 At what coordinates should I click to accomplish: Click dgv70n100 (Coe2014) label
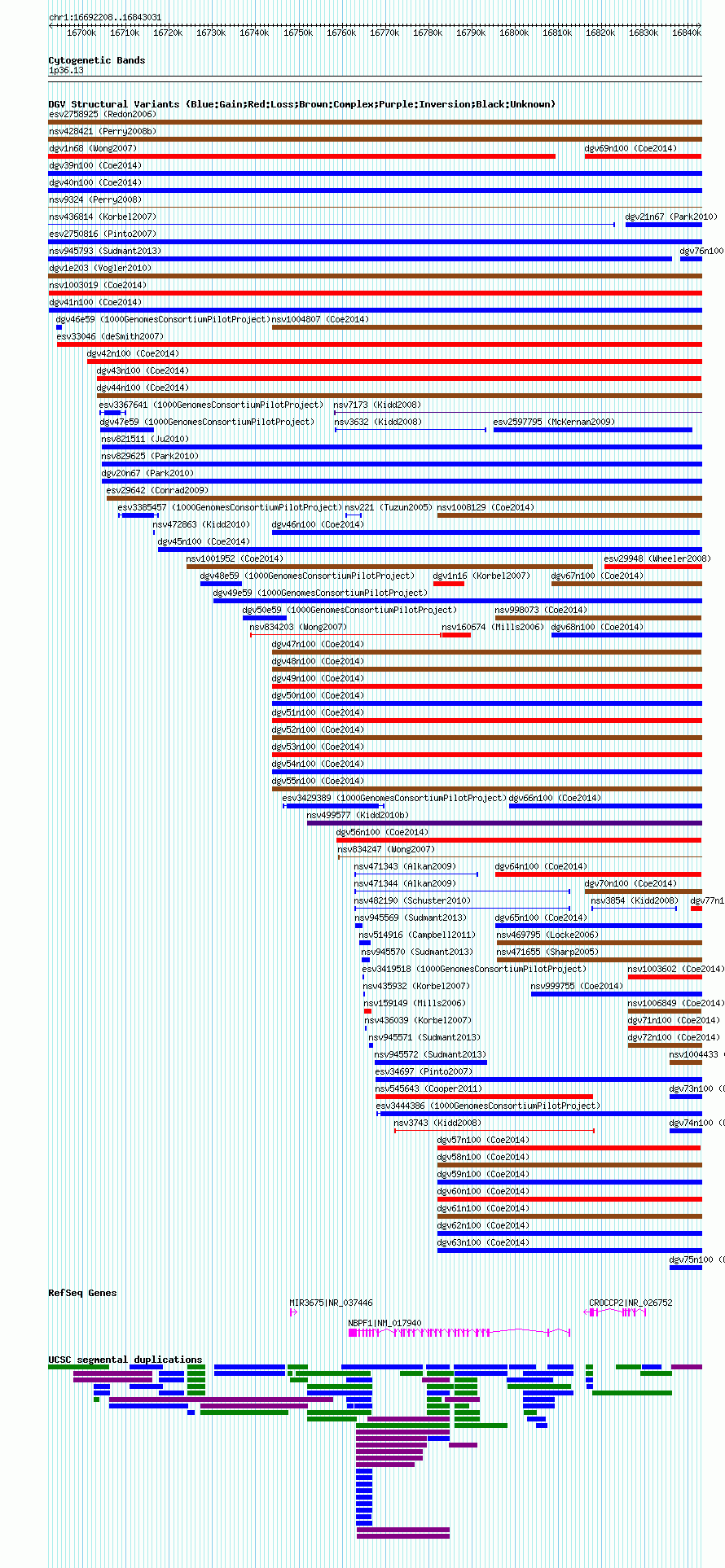[631, 883]
